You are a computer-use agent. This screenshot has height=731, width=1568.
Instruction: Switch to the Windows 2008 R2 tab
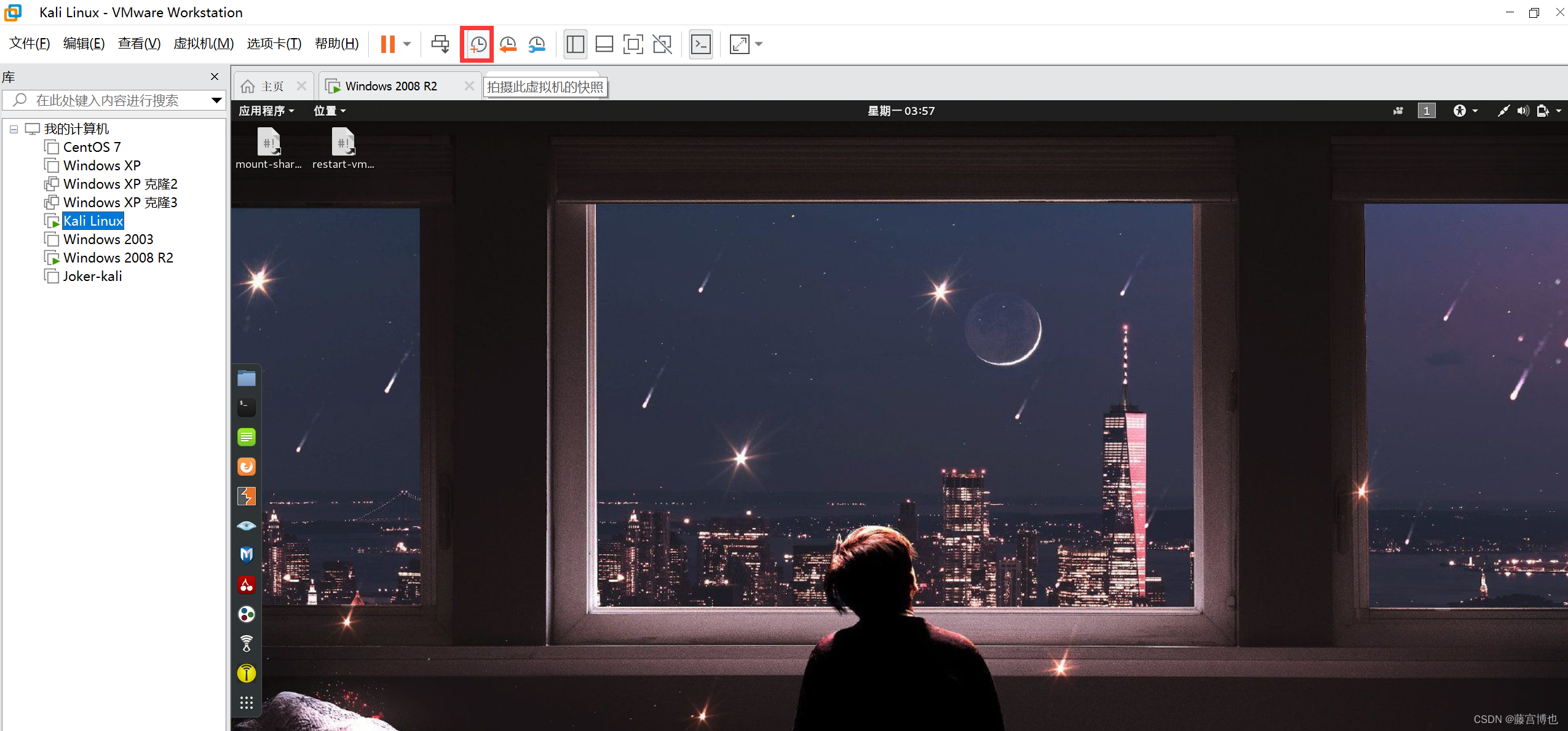click(390, 86)
